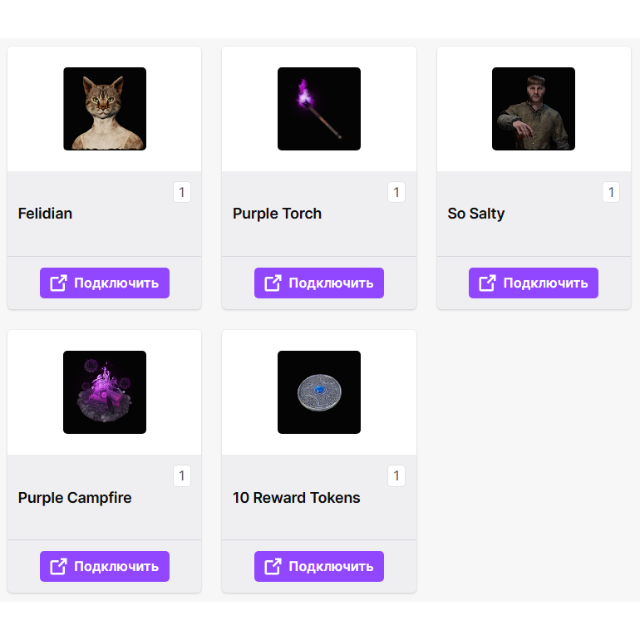Click the So Salty character image
This screenshot has height=640, width=640.
coord(533,109)
